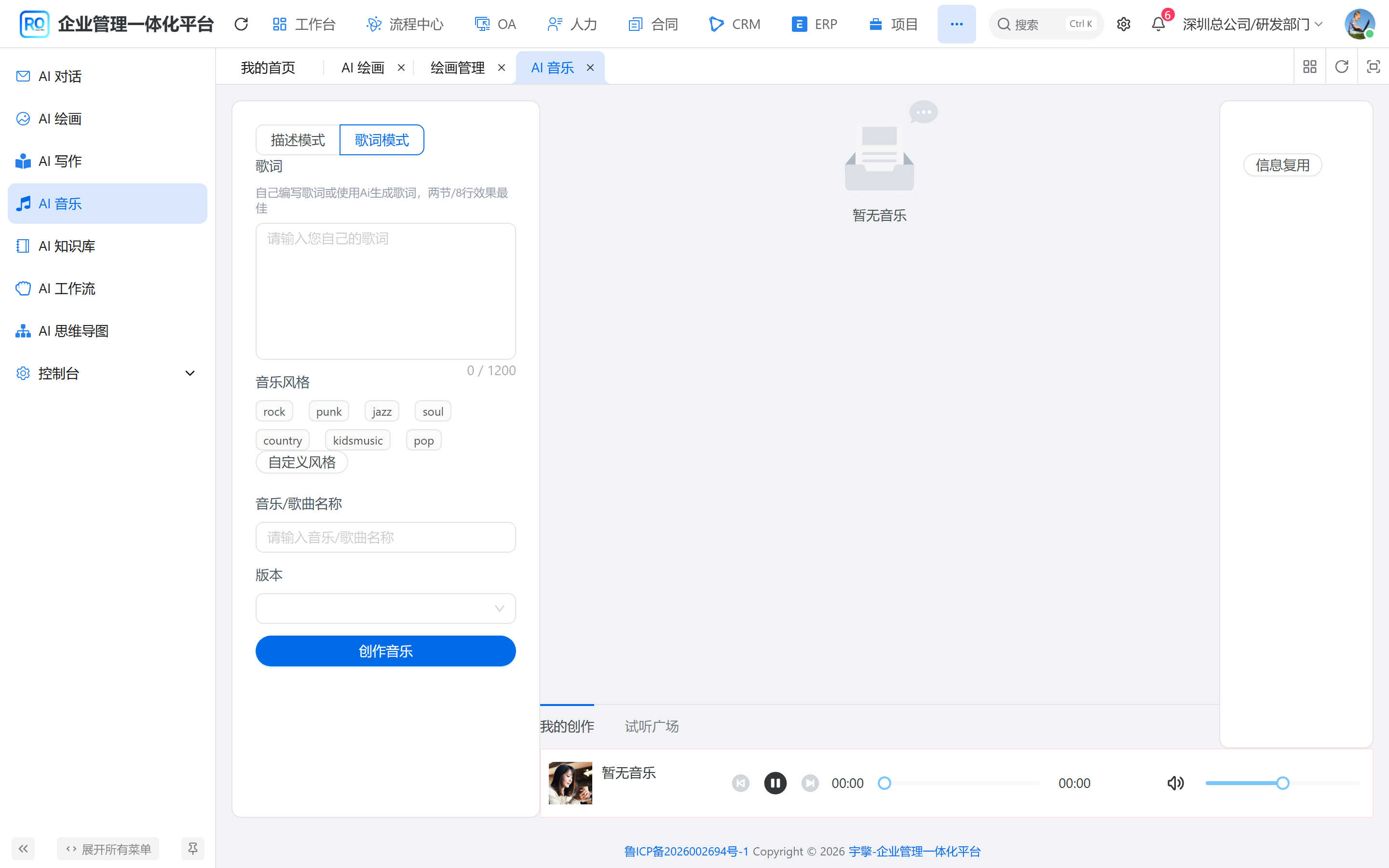
Task: Click the 自定义风格 button
Action: click(302, 462)
